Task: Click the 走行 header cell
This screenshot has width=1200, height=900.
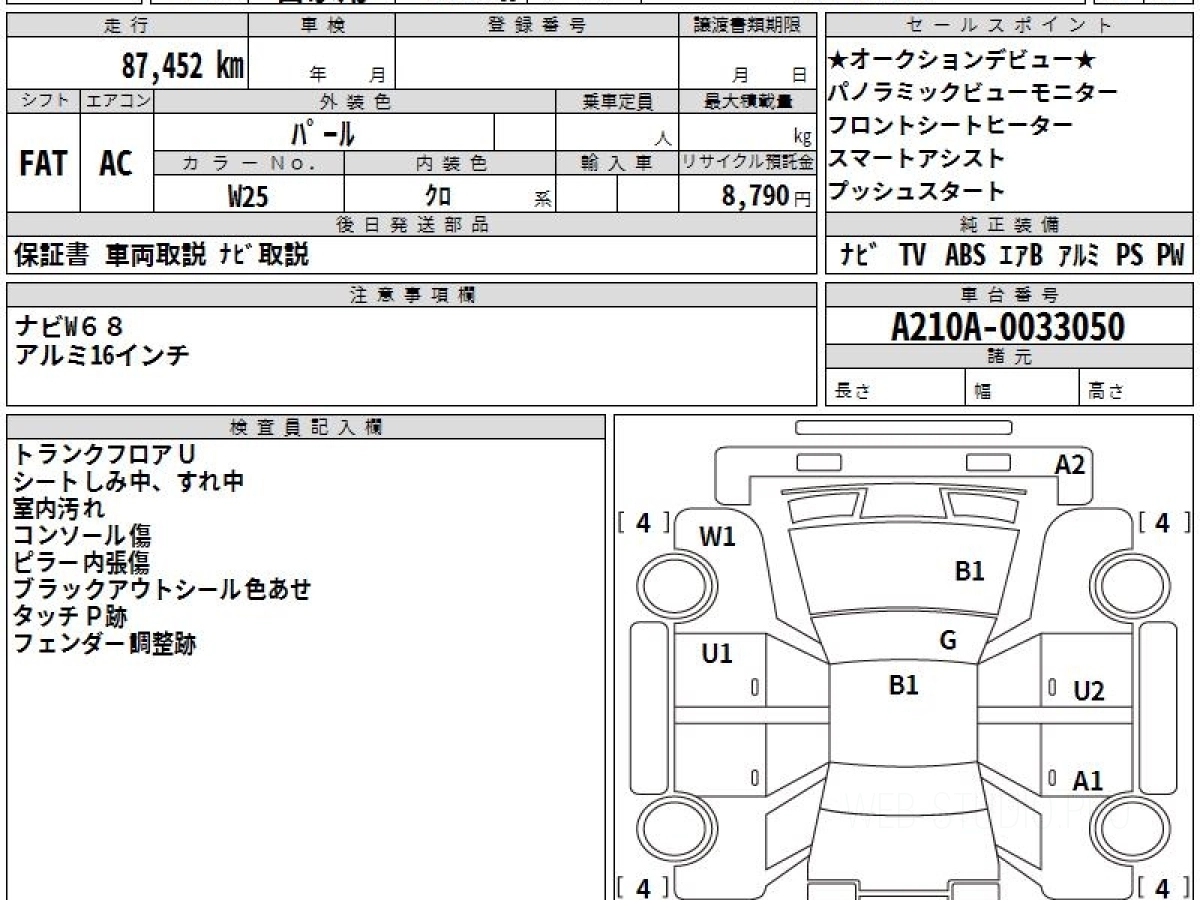Action: tap(126, 26)
